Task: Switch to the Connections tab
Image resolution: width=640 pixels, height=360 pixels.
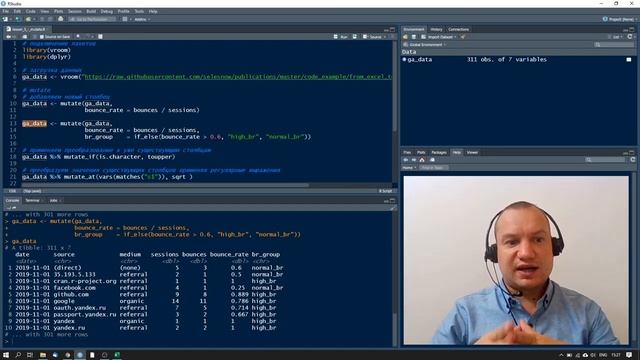Action: pyautogui.click(x=458, y=29)
